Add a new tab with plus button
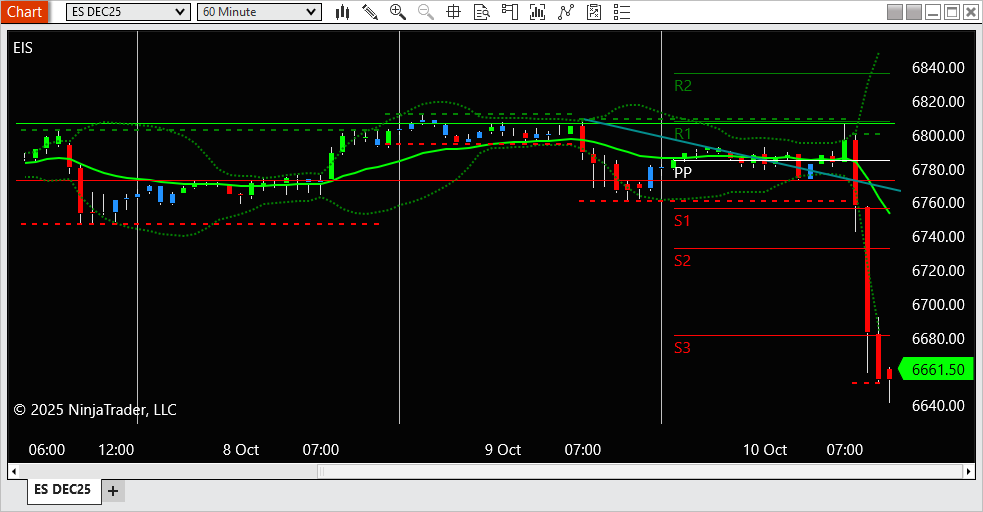Image resolution: width=983 pixels, height=512 pixels. coord(113,491)
